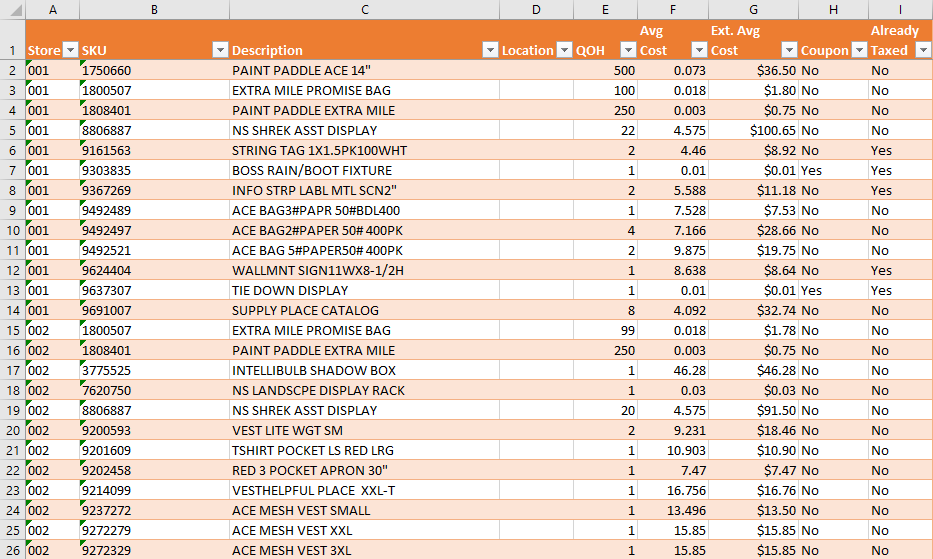Screen dimensions: 933x559
Task: Click the Description header cell
Action: click(364, 40)
